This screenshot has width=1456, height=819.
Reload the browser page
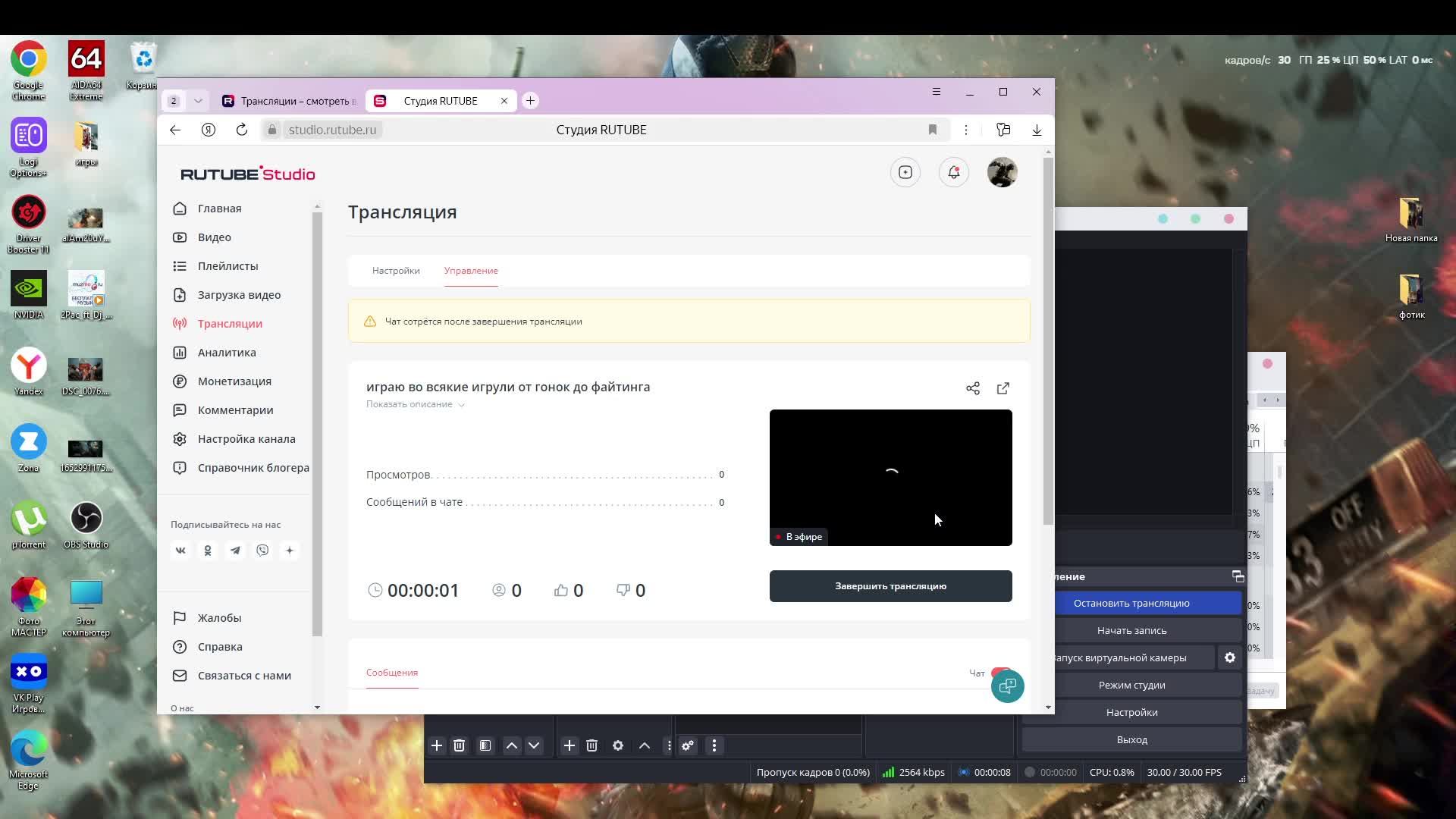coord(242,130)
